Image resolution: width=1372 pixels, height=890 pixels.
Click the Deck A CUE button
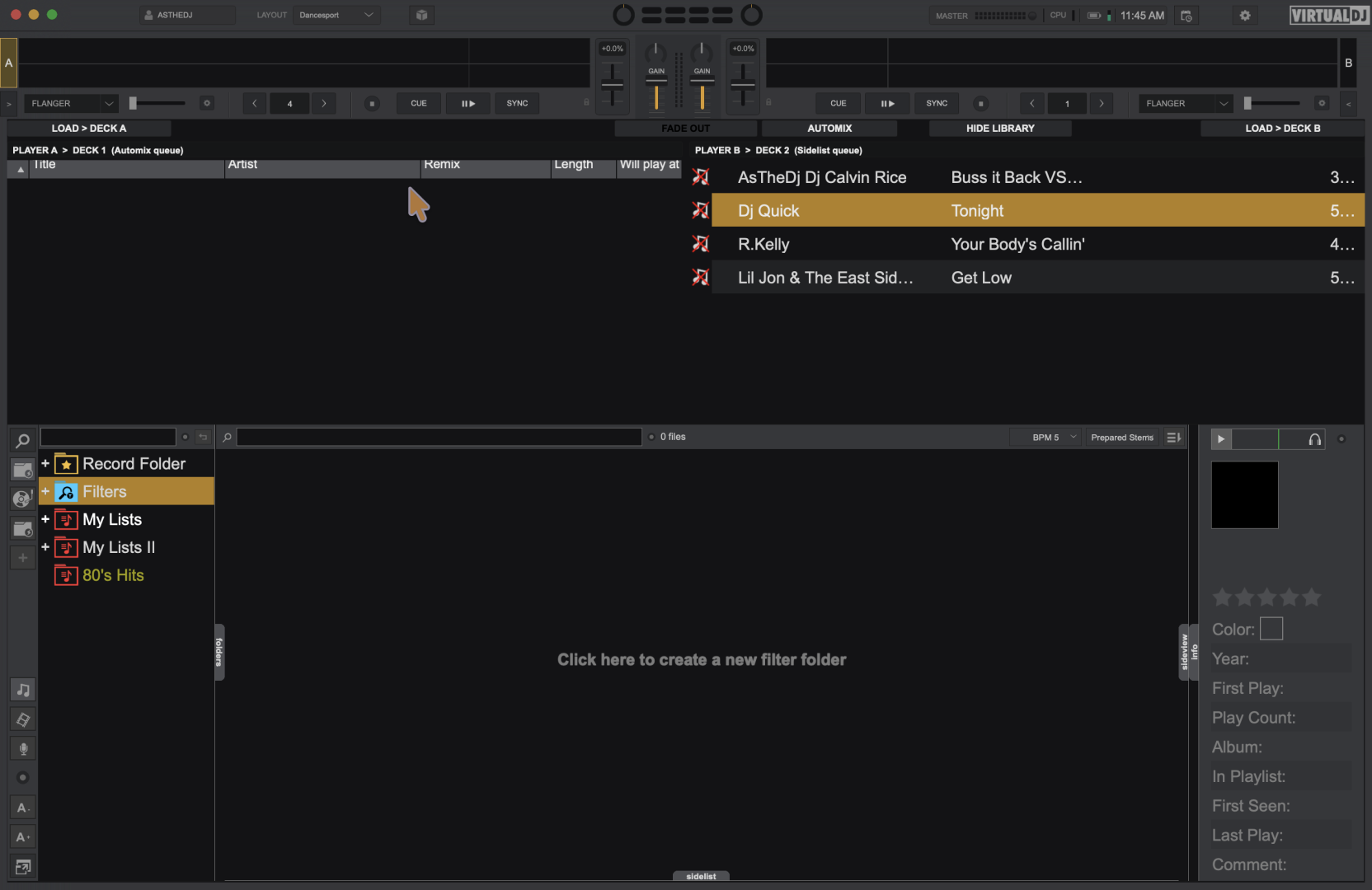(419, 104)
